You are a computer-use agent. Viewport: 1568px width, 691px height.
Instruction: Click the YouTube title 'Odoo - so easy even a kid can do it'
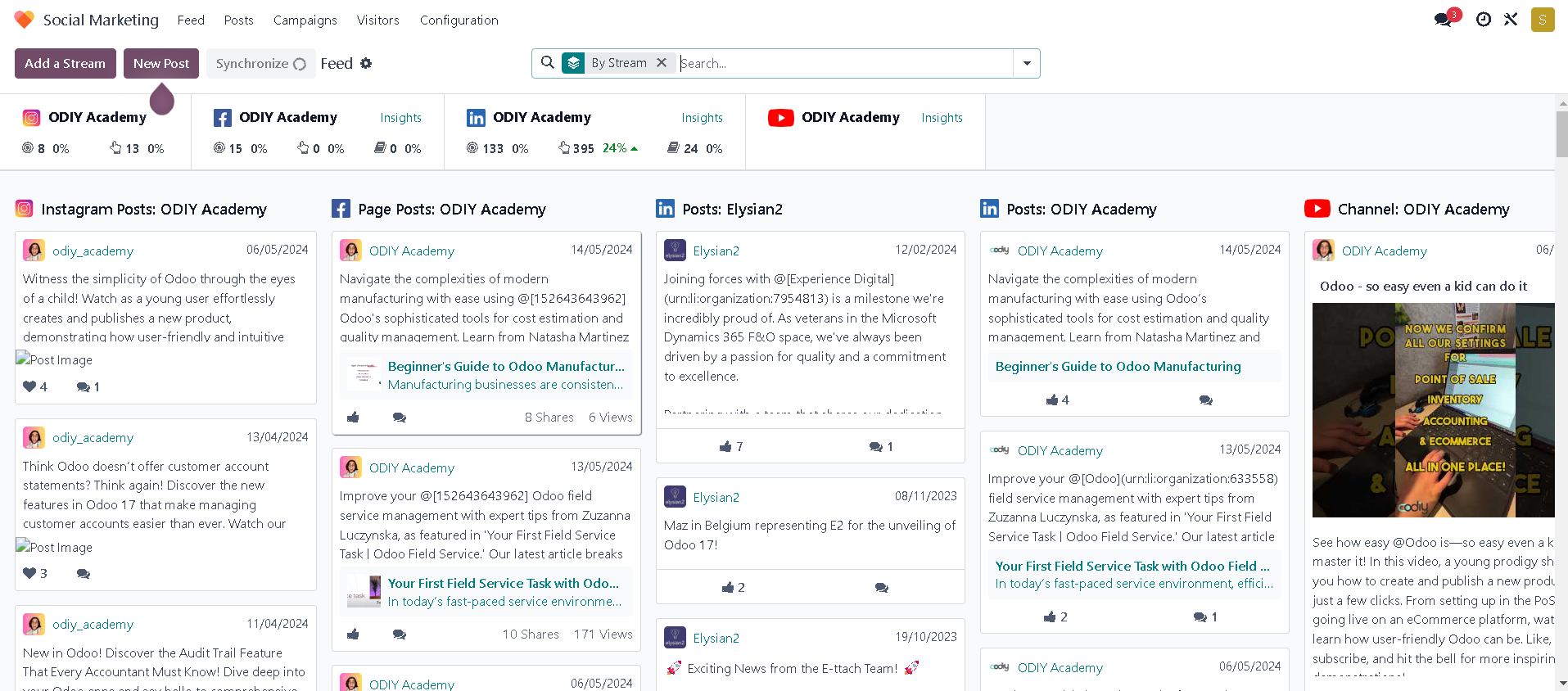pyautogui.click(x=1423, y=286)
